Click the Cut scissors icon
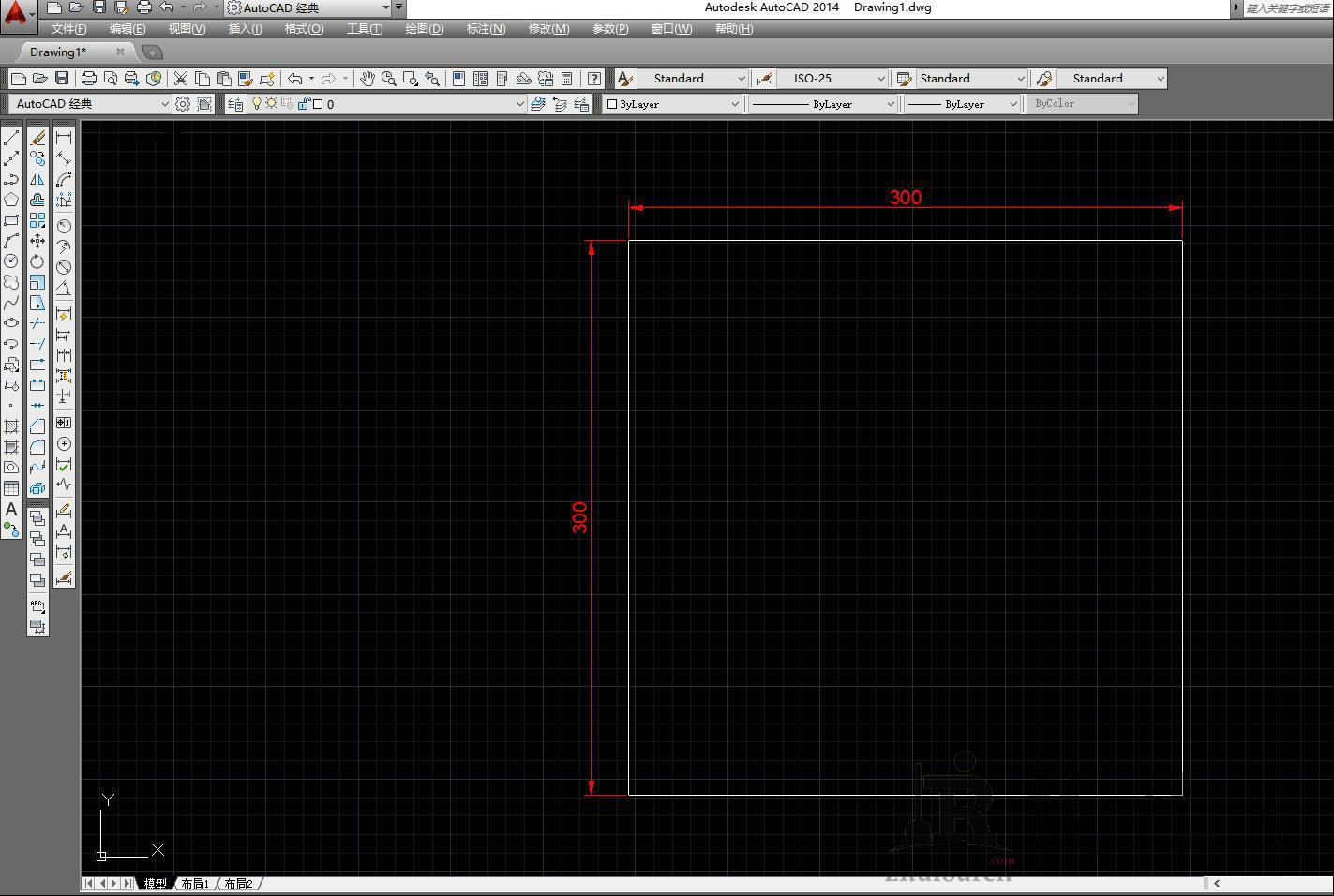Screen dimensions: 1334x896 181,79
